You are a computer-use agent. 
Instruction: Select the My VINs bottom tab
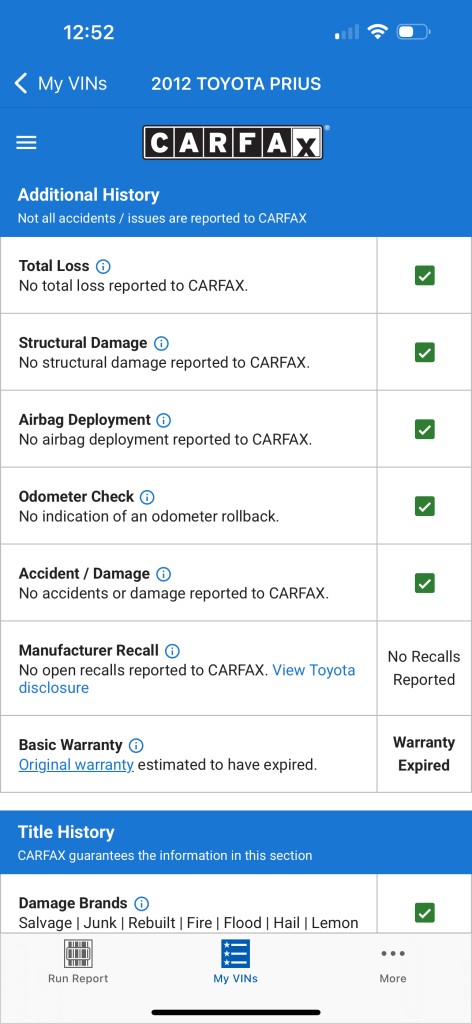pyautogui.click(x=236, y=961)
